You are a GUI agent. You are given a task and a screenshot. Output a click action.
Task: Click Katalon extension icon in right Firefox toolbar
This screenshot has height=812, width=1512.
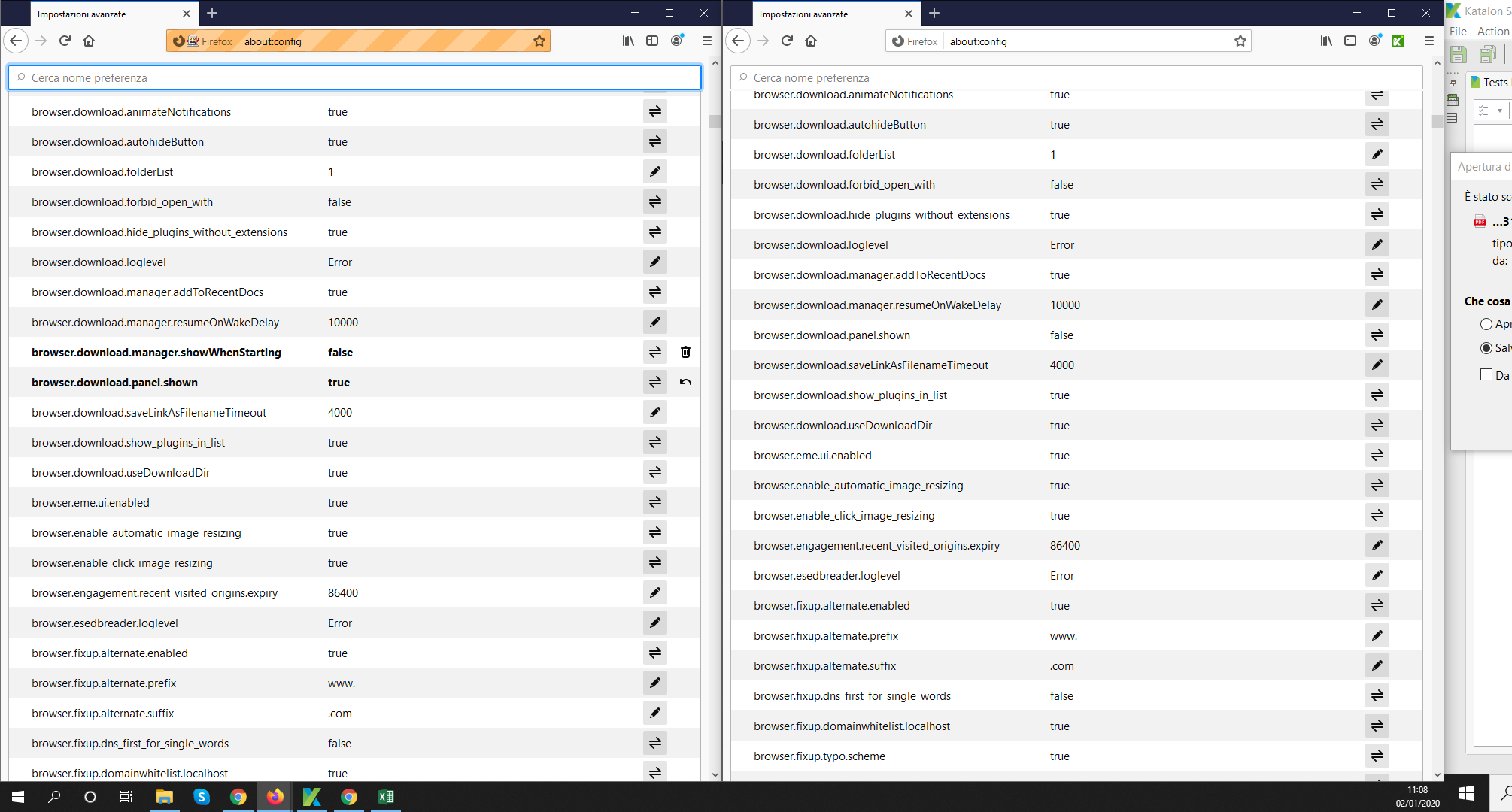click(x=1398, y=41)
